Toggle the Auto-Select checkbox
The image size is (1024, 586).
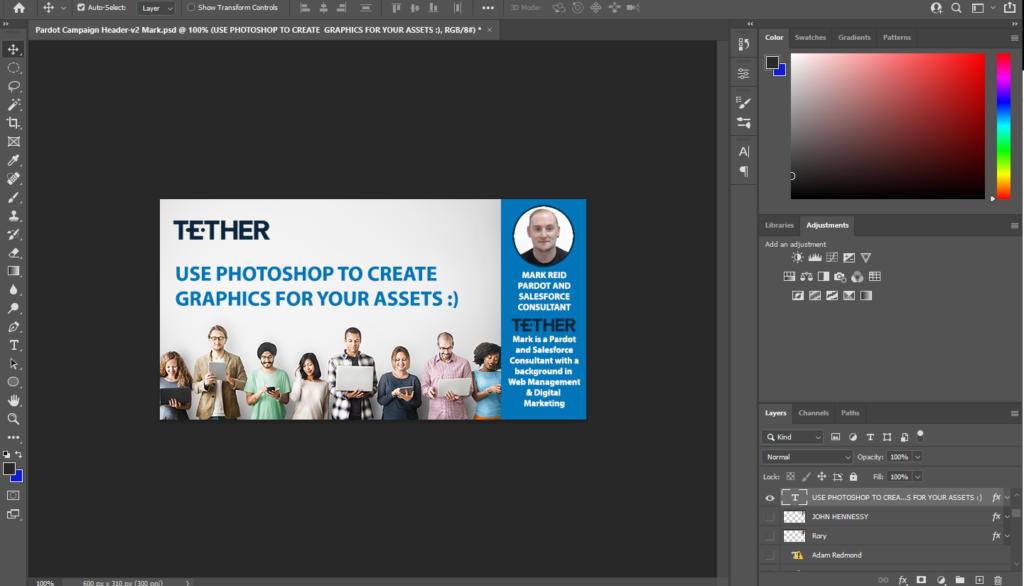pyautogui.click(x=81, y=8)
